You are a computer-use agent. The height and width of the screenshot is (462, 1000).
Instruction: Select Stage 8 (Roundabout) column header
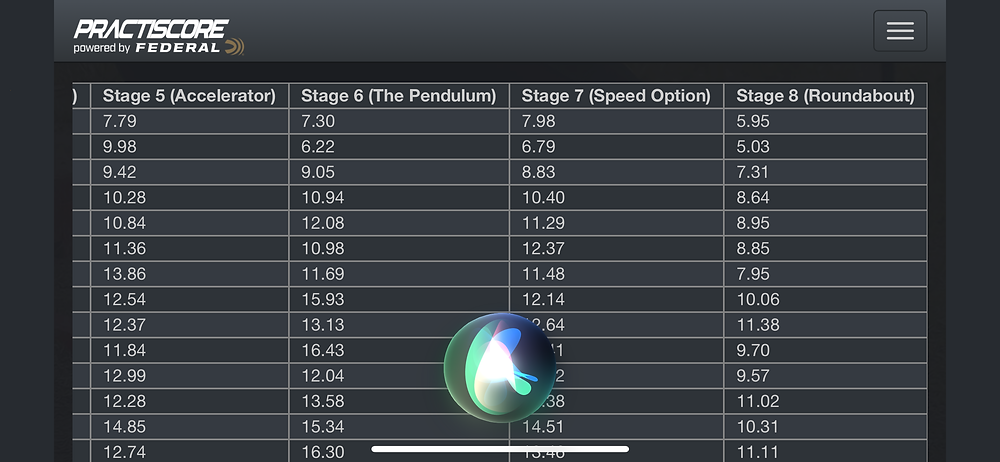pos(825,96)
